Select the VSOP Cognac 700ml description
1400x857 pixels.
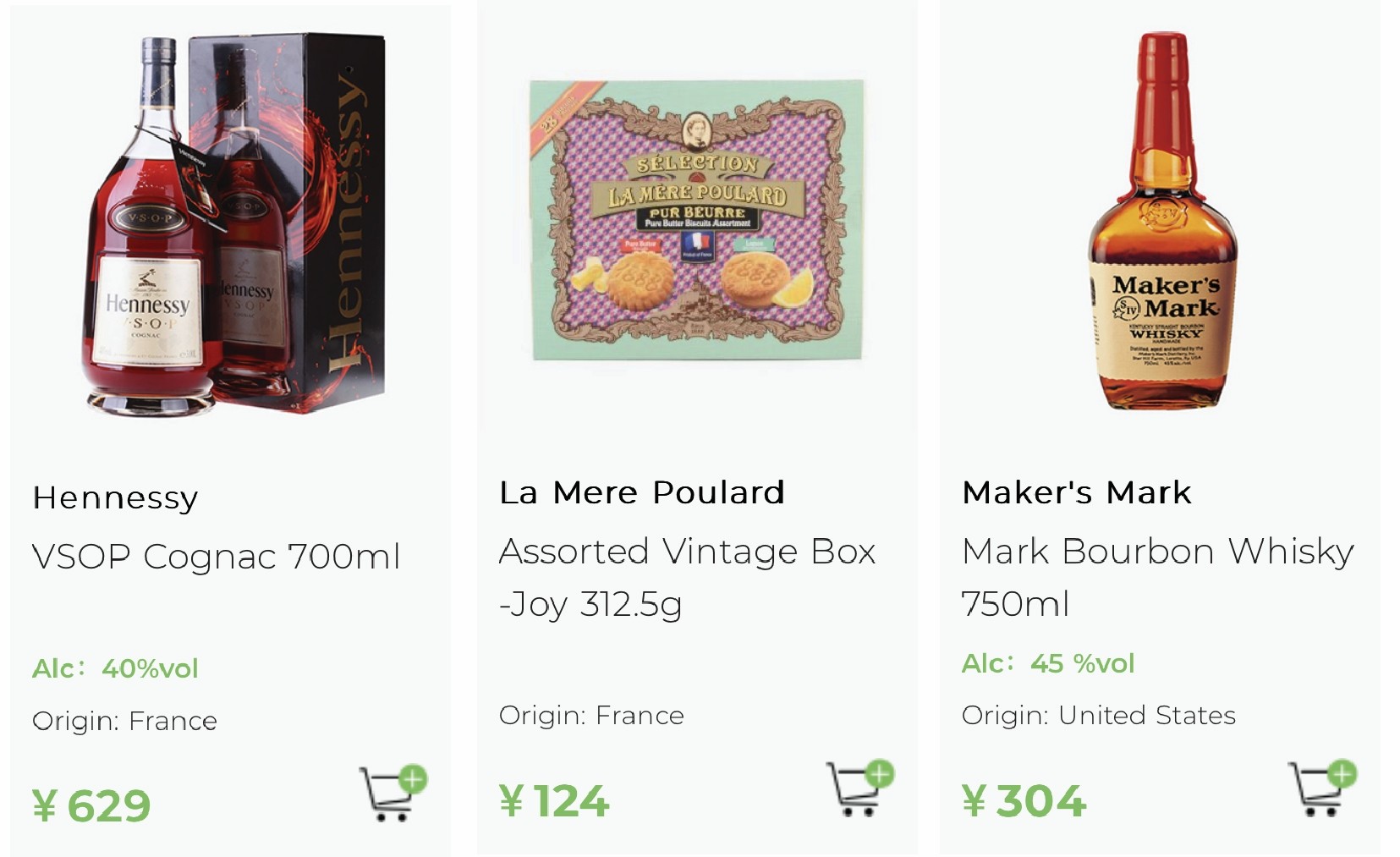[216, 557]
